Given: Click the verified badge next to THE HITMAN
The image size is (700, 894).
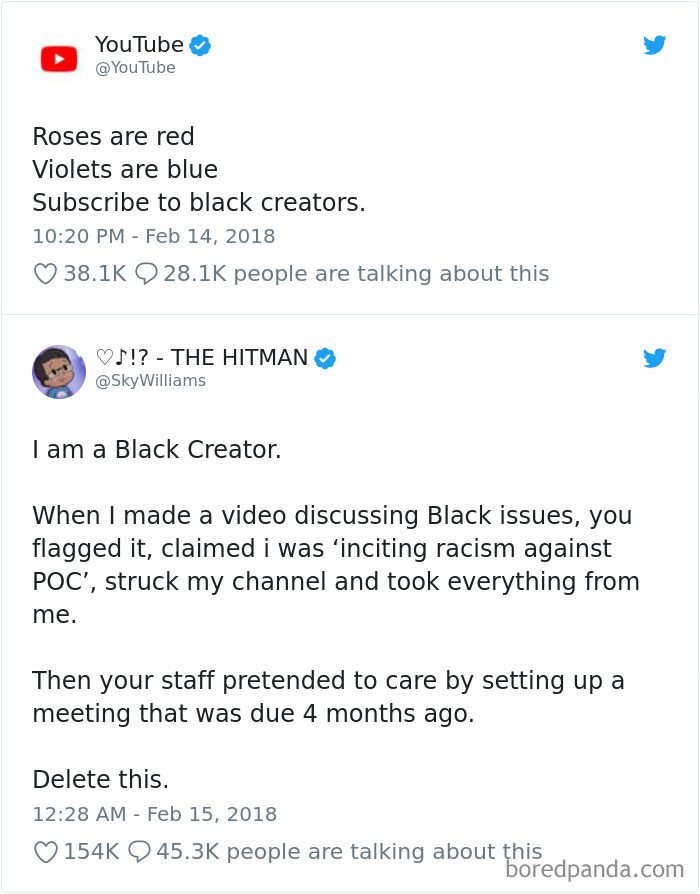Looking at the screenshot, I should (323, 357).
